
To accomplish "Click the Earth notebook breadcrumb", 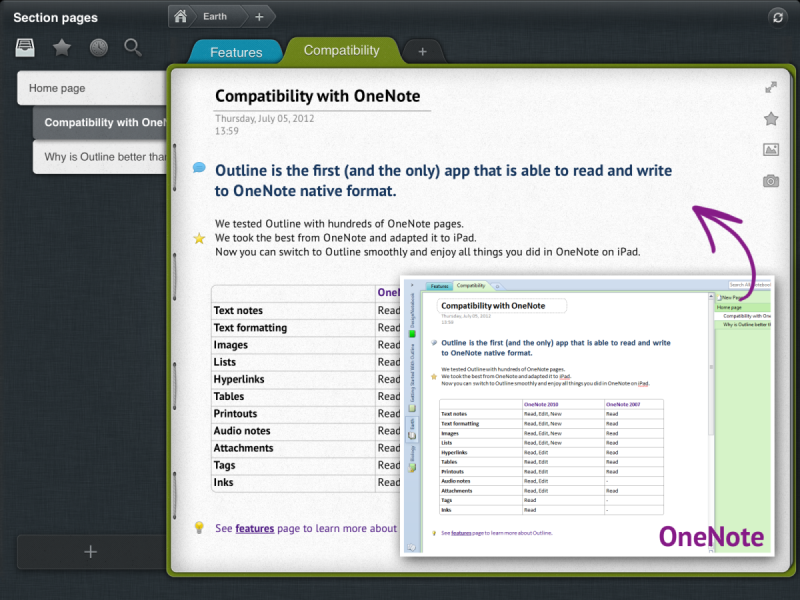I will [x=215, y=16].
